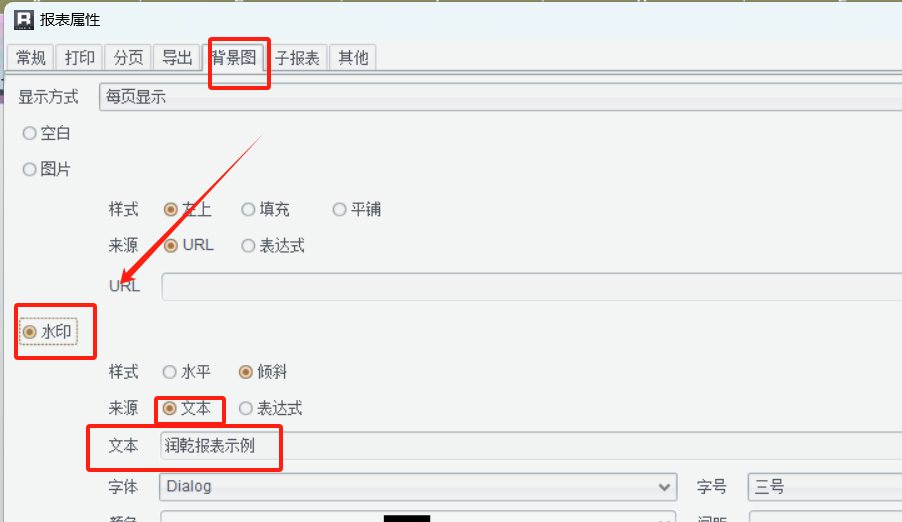Open the 字号 dropdown showing 三号
The width and height of the screenshot is (902, 522).
pyautogui.click(x=825, y=487)
